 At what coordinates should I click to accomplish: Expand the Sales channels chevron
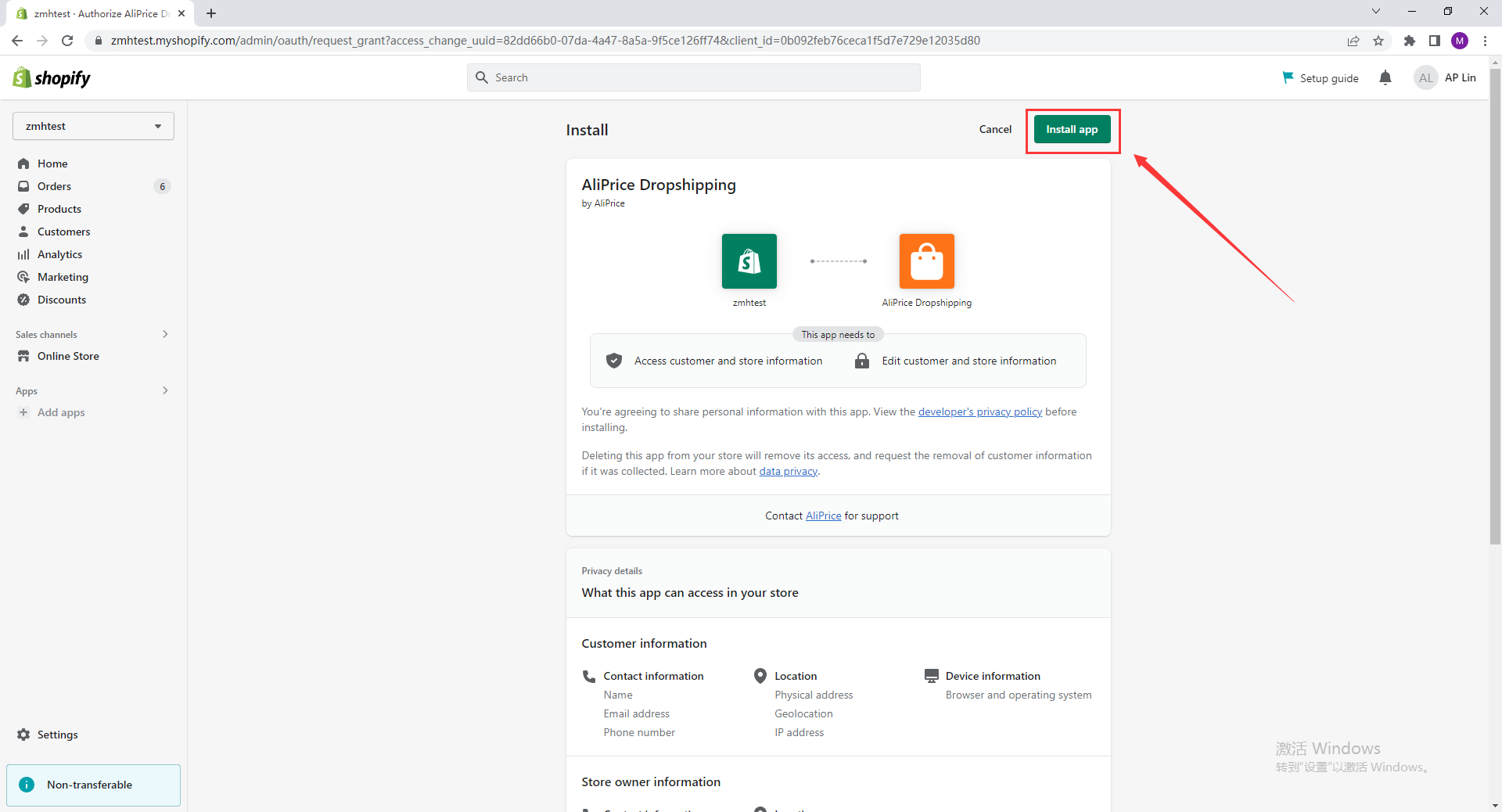pyautogui.click(x=165, y=334)
